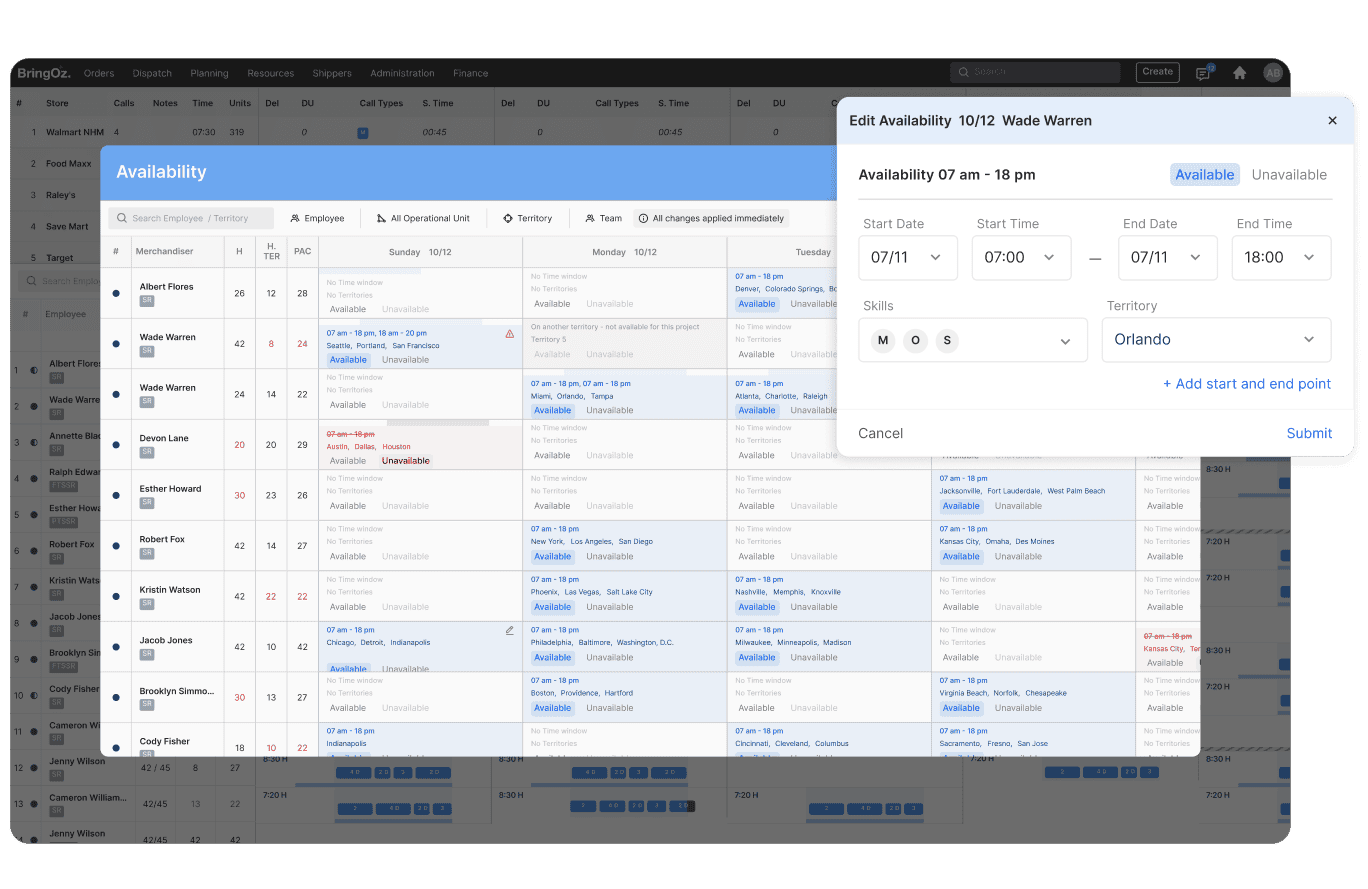Open the notifications message icon in top bar
This screenshot has width=1368, height=889.
pyautogui.click(x=1204, y=72)
